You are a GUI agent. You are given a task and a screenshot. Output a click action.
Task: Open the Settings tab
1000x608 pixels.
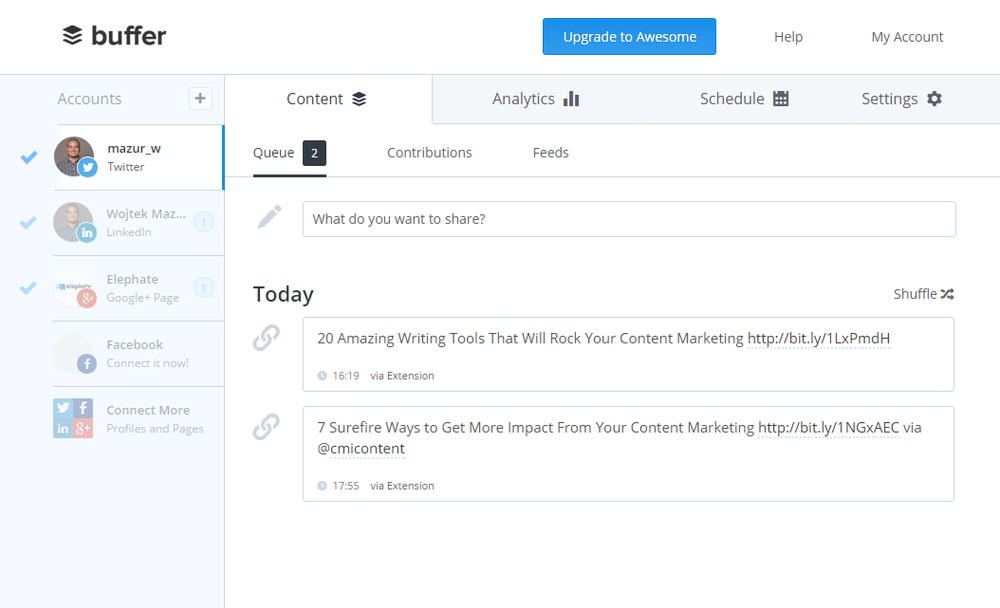(x=901, y=99)
